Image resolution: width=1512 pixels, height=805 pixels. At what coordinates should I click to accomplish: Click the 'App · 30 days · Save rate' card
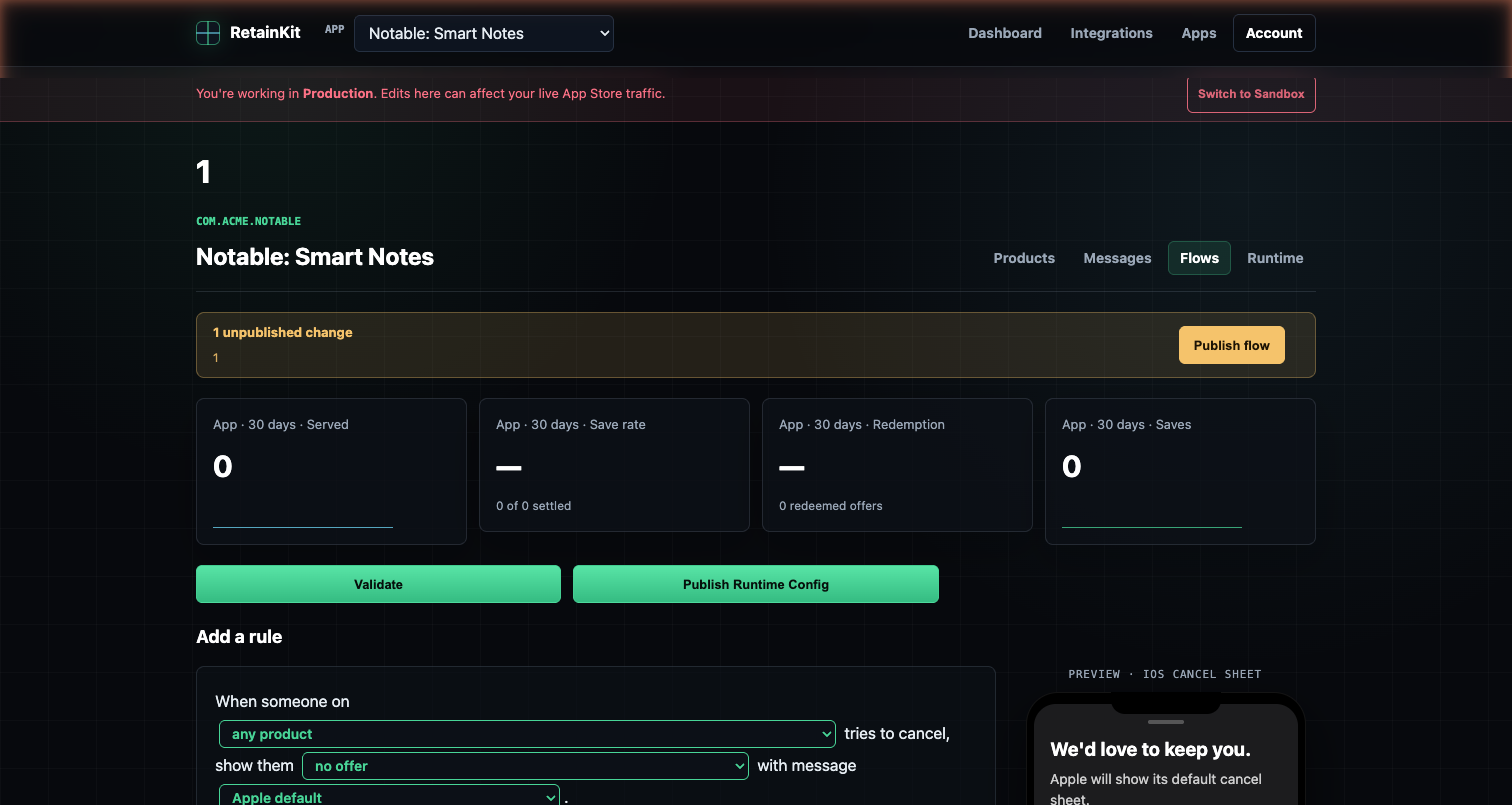coord(614,465)
